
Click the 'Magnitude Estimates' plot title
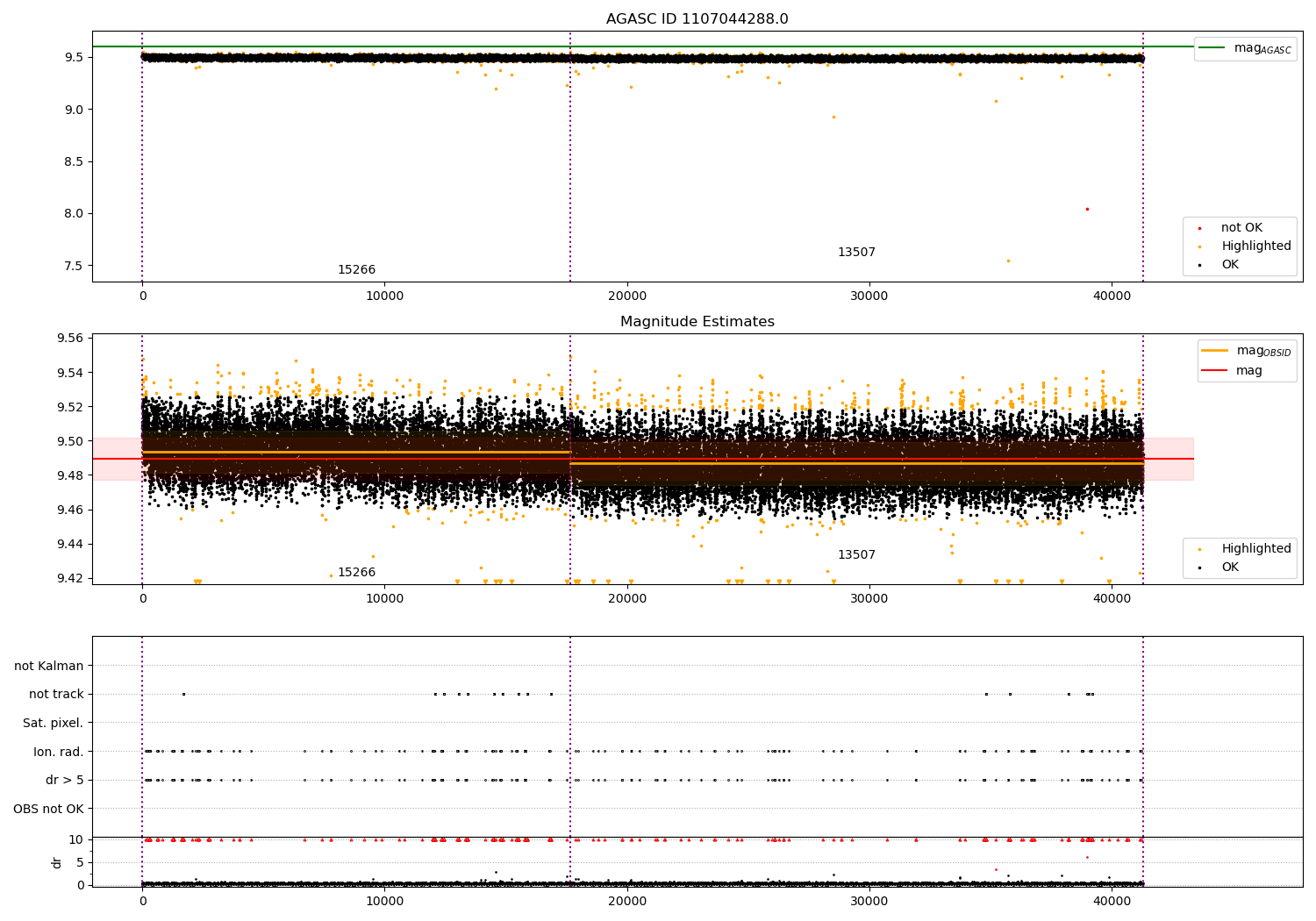pos(697,322)
